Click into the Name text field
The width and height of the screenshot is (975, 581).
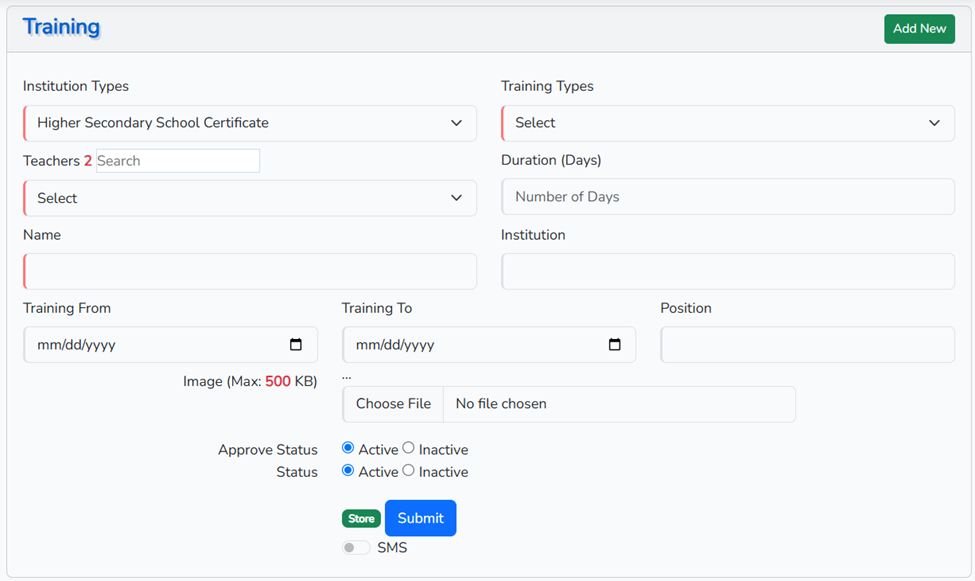click(249, 271)
